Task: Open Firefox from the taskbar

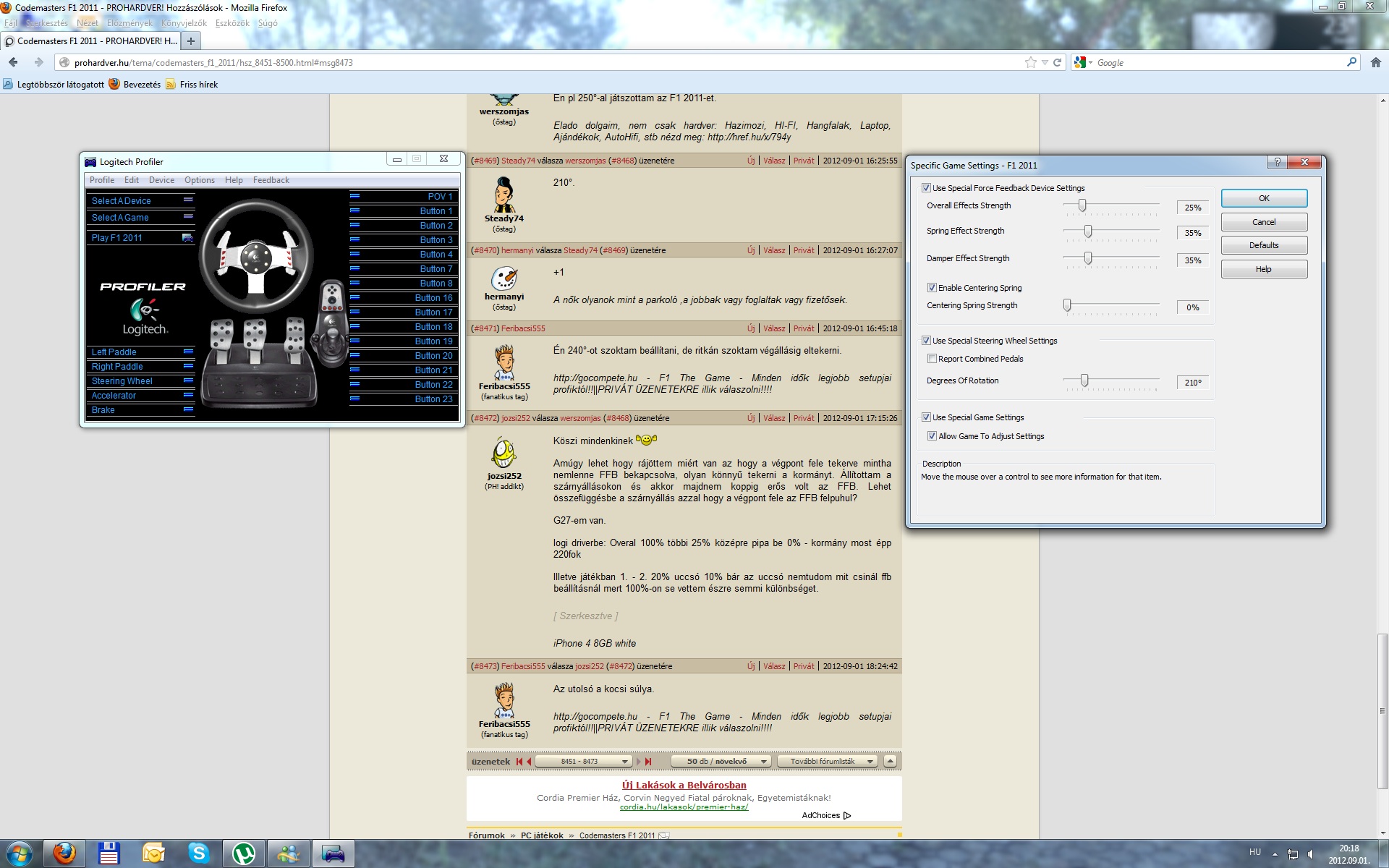Action: [x=64, y=854]
